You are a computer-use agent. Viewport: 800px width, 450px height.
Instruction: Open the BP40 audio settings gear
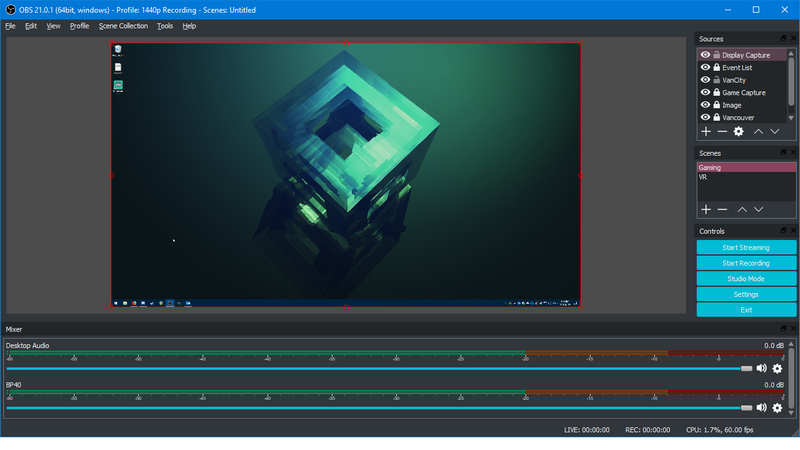pyautogui.click(x=777, y=407)
